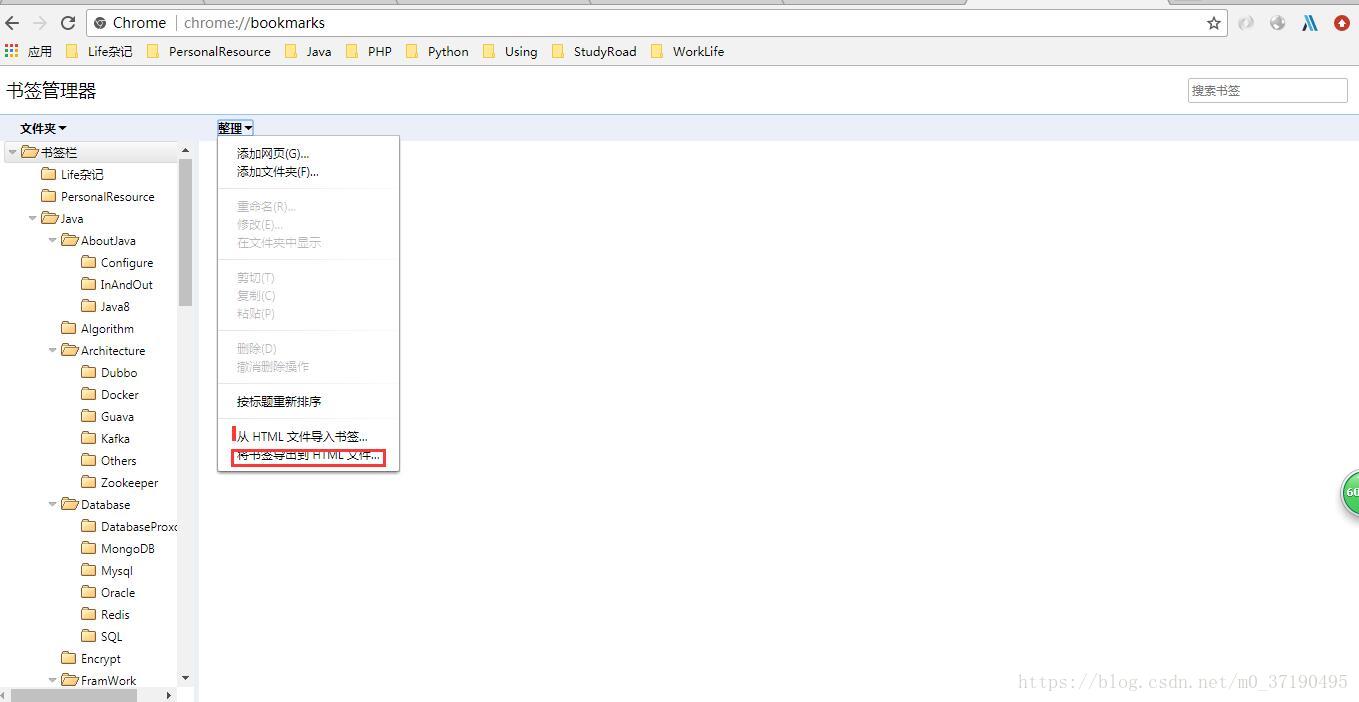Select the Algorithm folder in tree
Screen dimensions: 1359x702
point(97,328)
